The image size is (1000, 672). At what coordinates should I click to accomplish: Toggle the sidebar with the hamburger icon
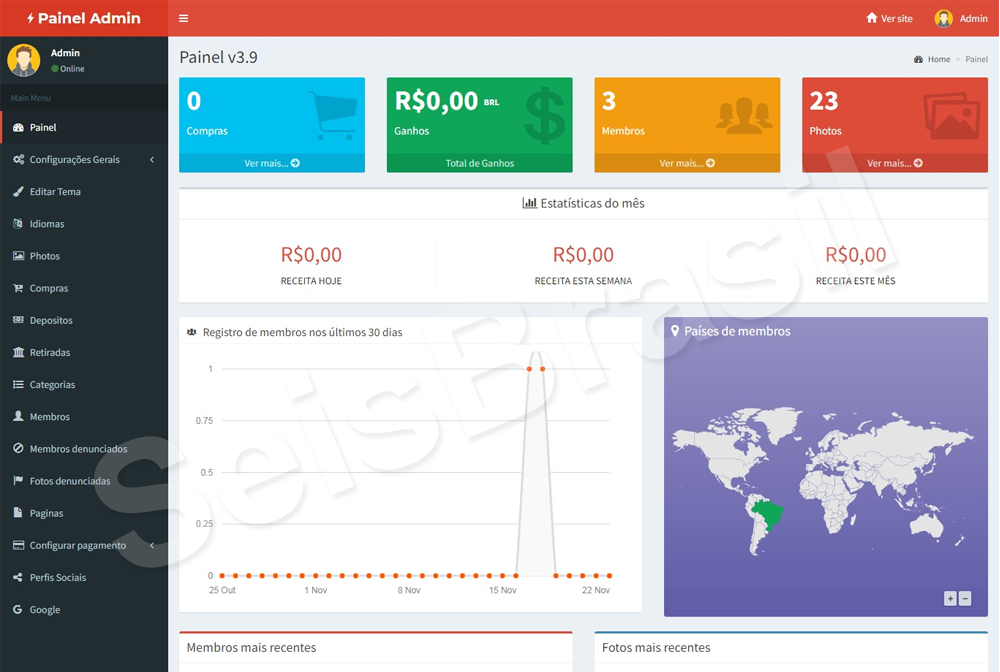[183, 18]
